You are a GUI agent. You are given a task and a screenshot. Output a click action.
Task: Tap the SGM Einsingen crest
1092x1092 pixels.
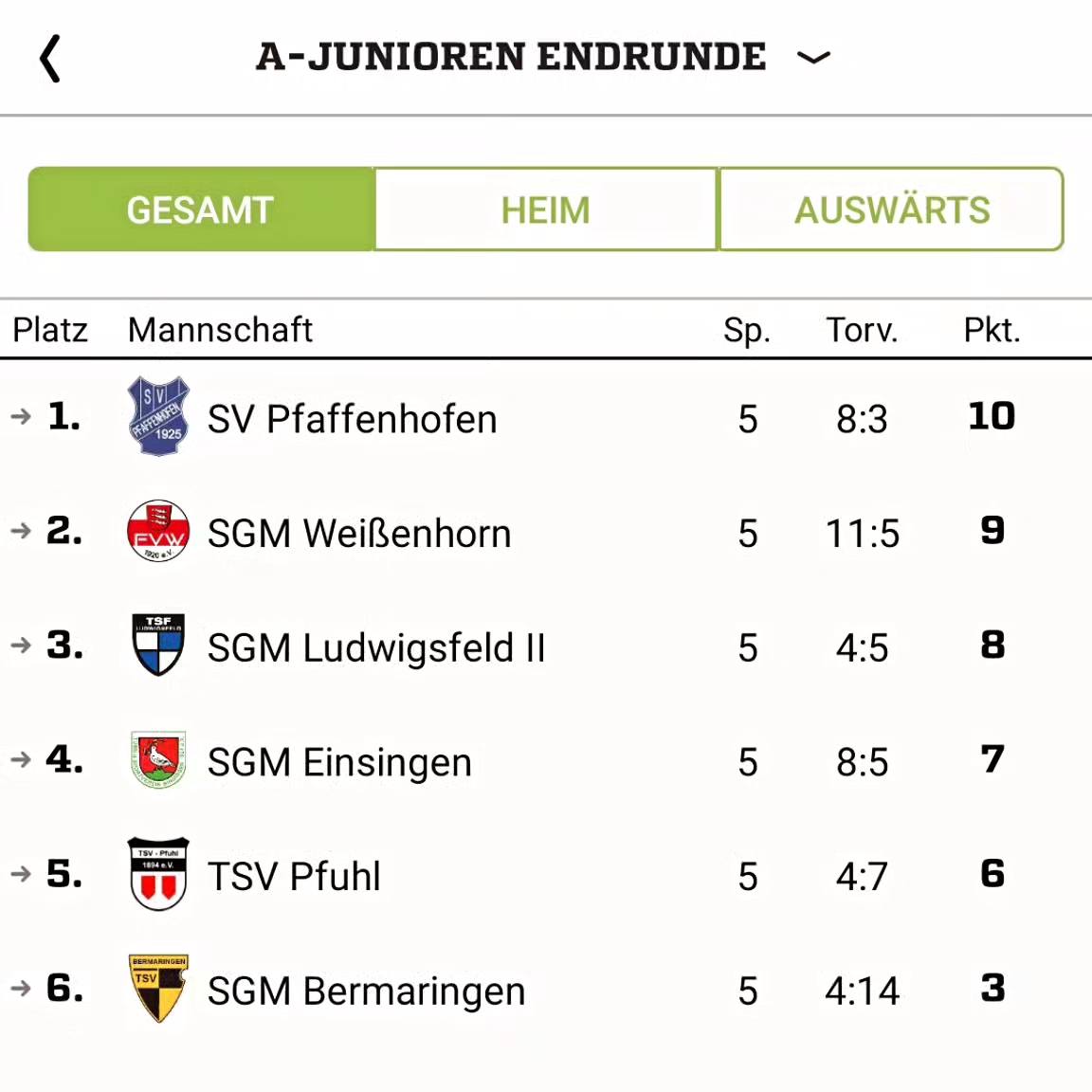158,759
